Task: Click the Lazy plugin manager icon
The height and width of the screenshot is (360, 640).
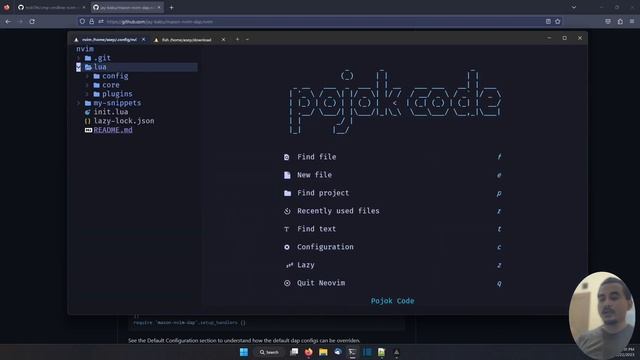Action: click(x=289, y=265)
